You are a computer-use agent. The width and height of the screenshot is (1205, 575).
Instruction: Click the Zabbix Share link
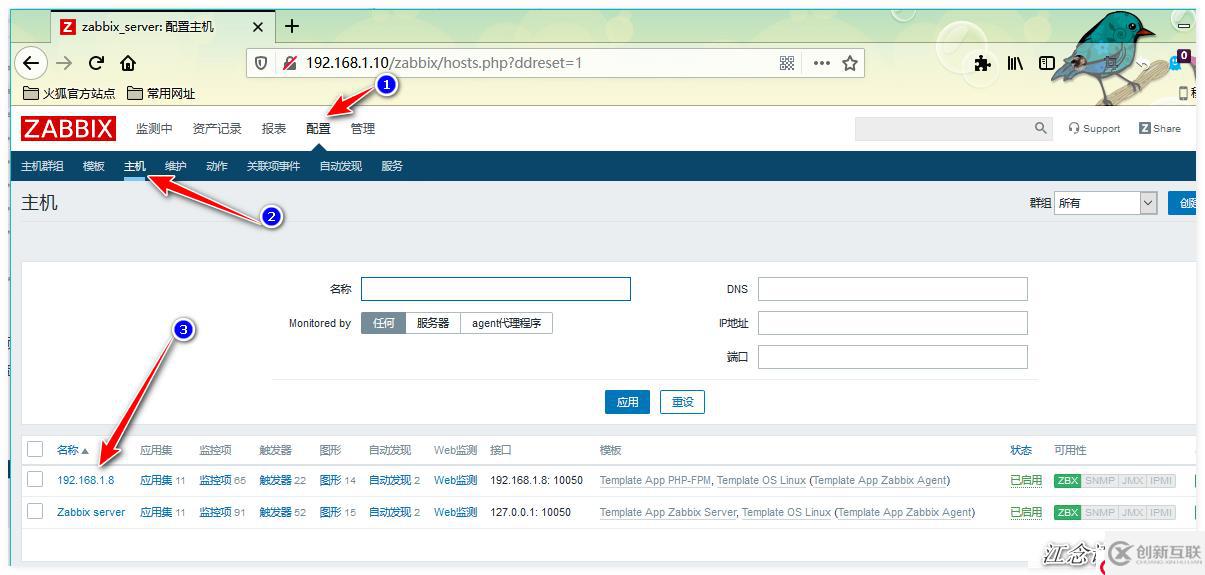[1159, 128]
